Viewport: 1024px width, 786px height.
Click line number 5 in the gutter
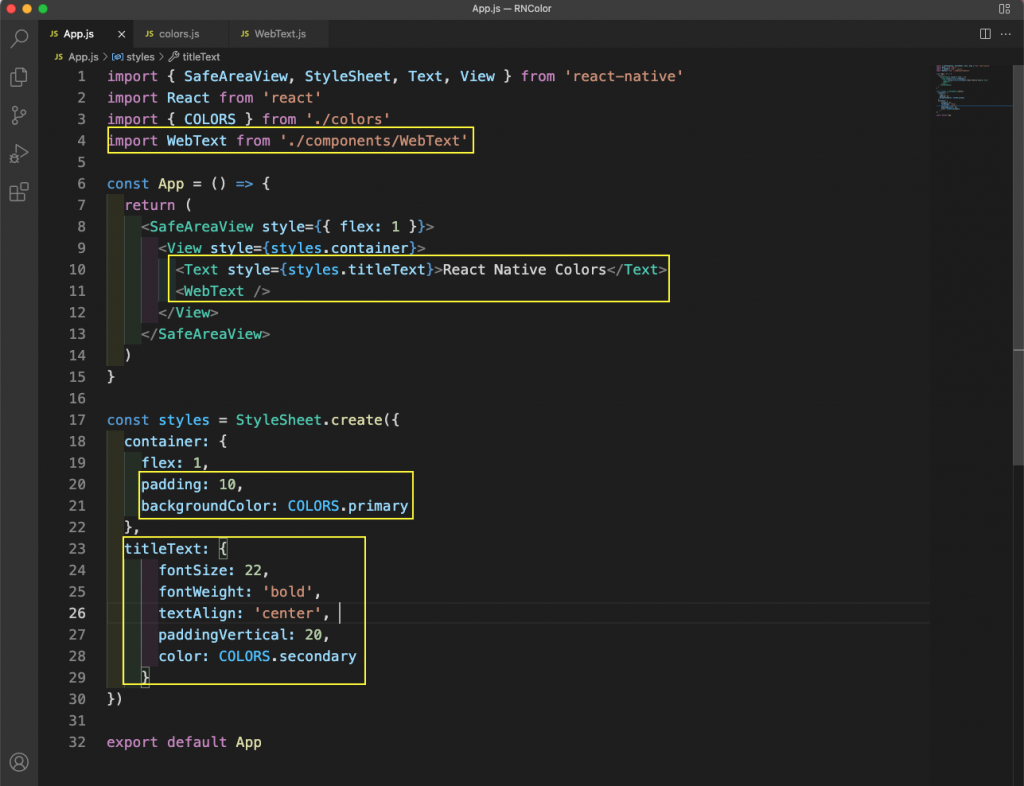(81, 163)
